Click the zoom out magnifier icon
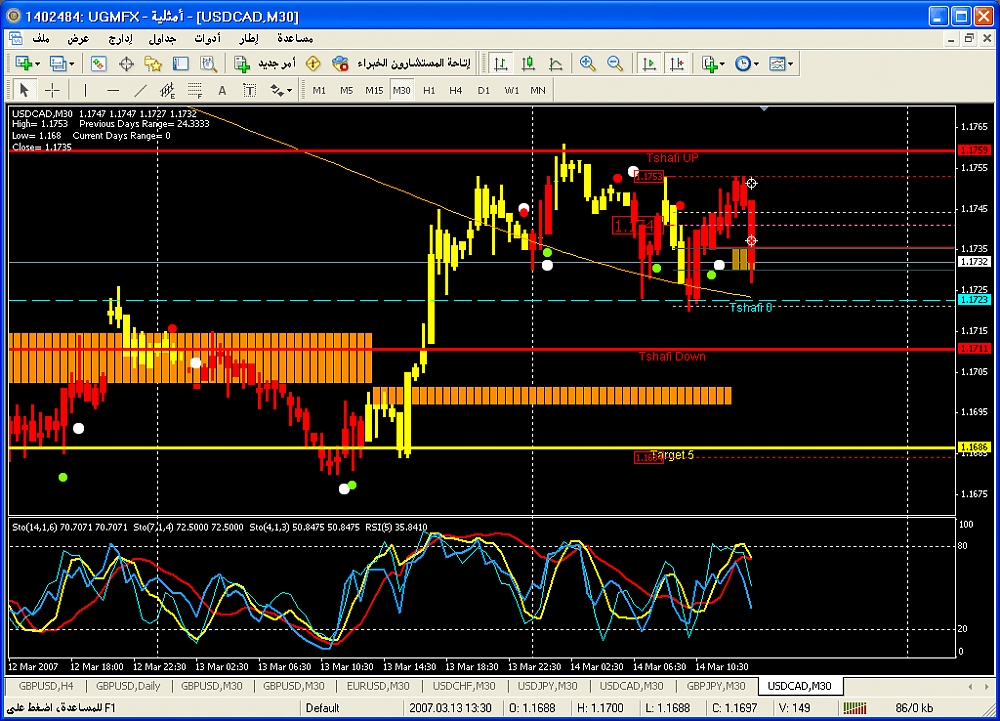Viewport: 1000px width, 721px height. click(616, 64)
